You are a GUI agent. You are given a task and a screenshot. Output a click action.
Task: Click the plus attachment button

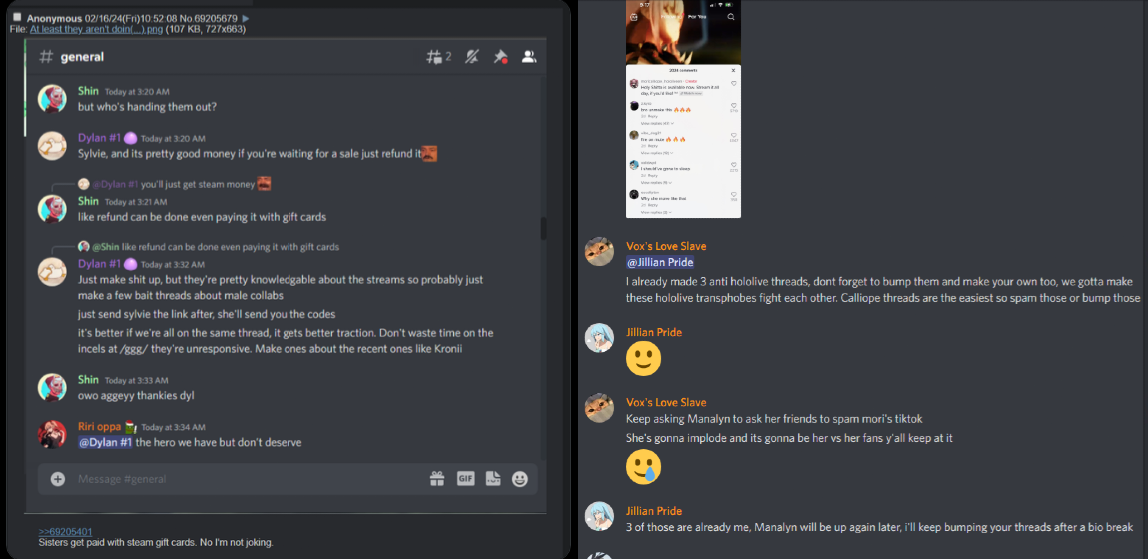point(58,479)
